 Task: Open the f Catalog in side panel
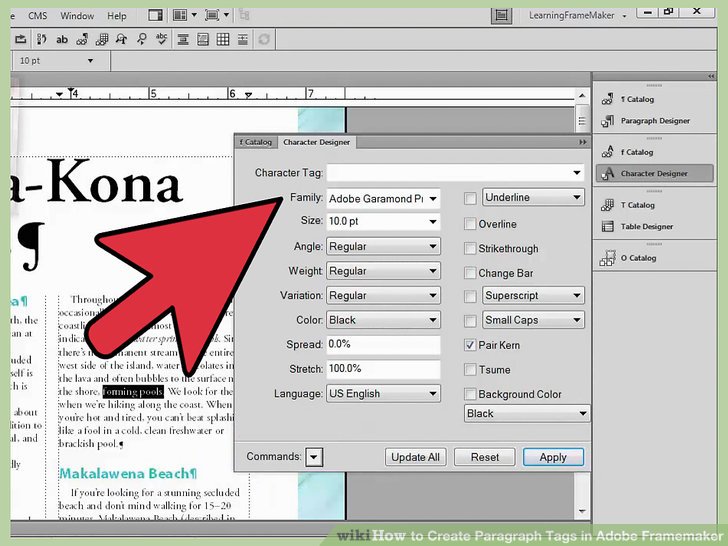point(637,152)
